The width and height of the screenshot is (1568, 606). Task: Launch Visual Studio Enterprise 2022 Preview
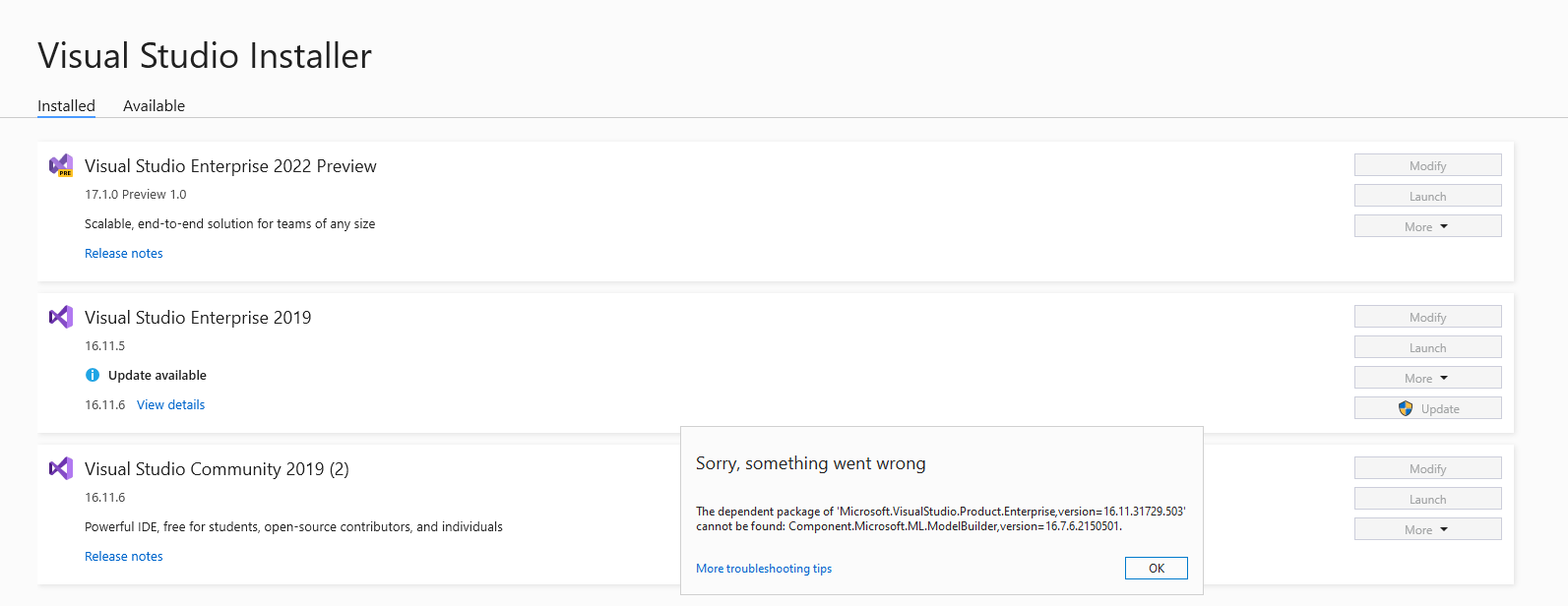tap(1427, 196)
